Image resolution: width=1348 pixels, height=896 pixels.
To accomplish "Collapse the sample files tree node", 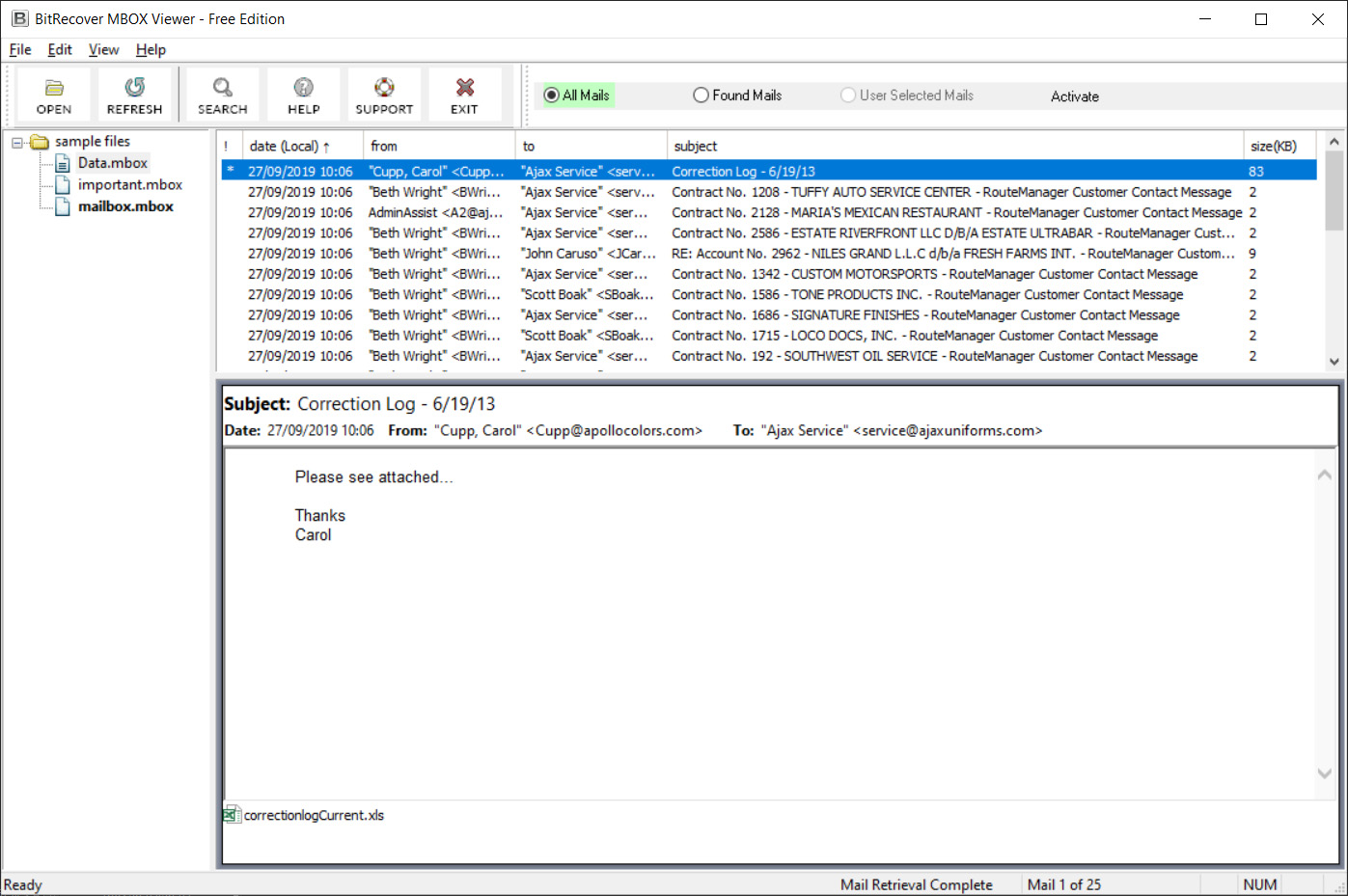I will tap(17, 143).
